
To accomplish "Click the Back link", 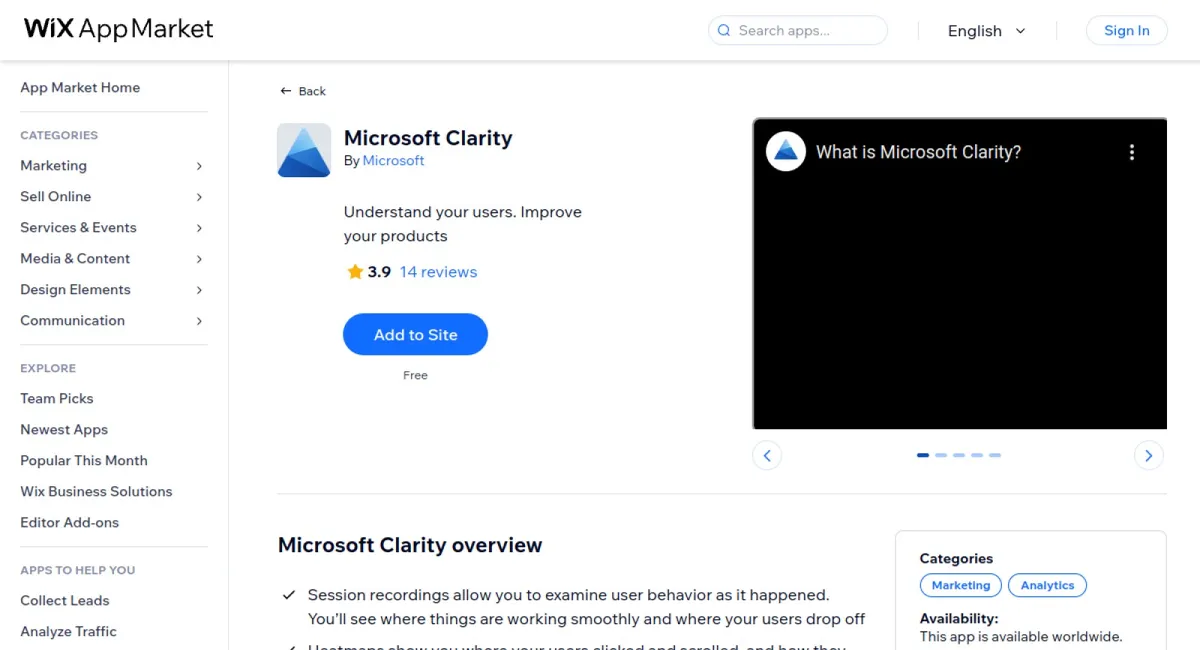I will coord(303,91).
